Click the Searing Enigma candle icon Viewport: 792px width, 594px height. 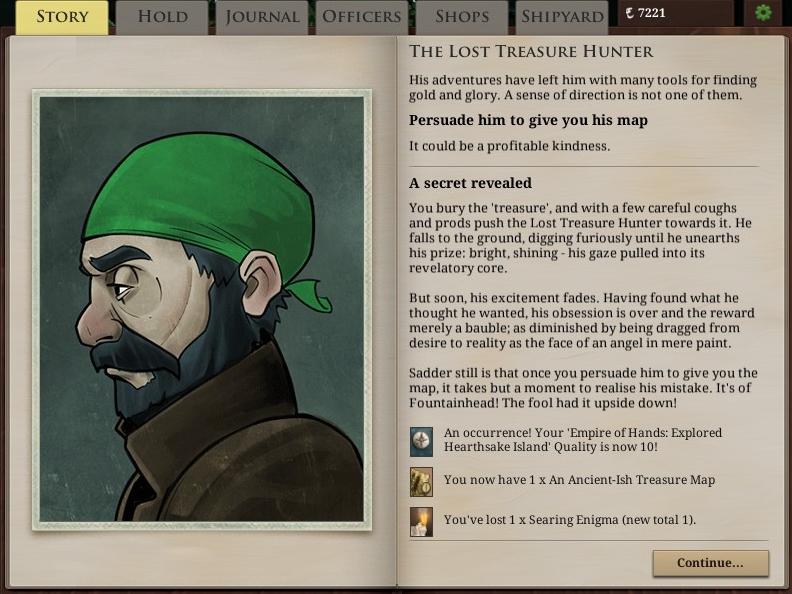tap(421, 522)
